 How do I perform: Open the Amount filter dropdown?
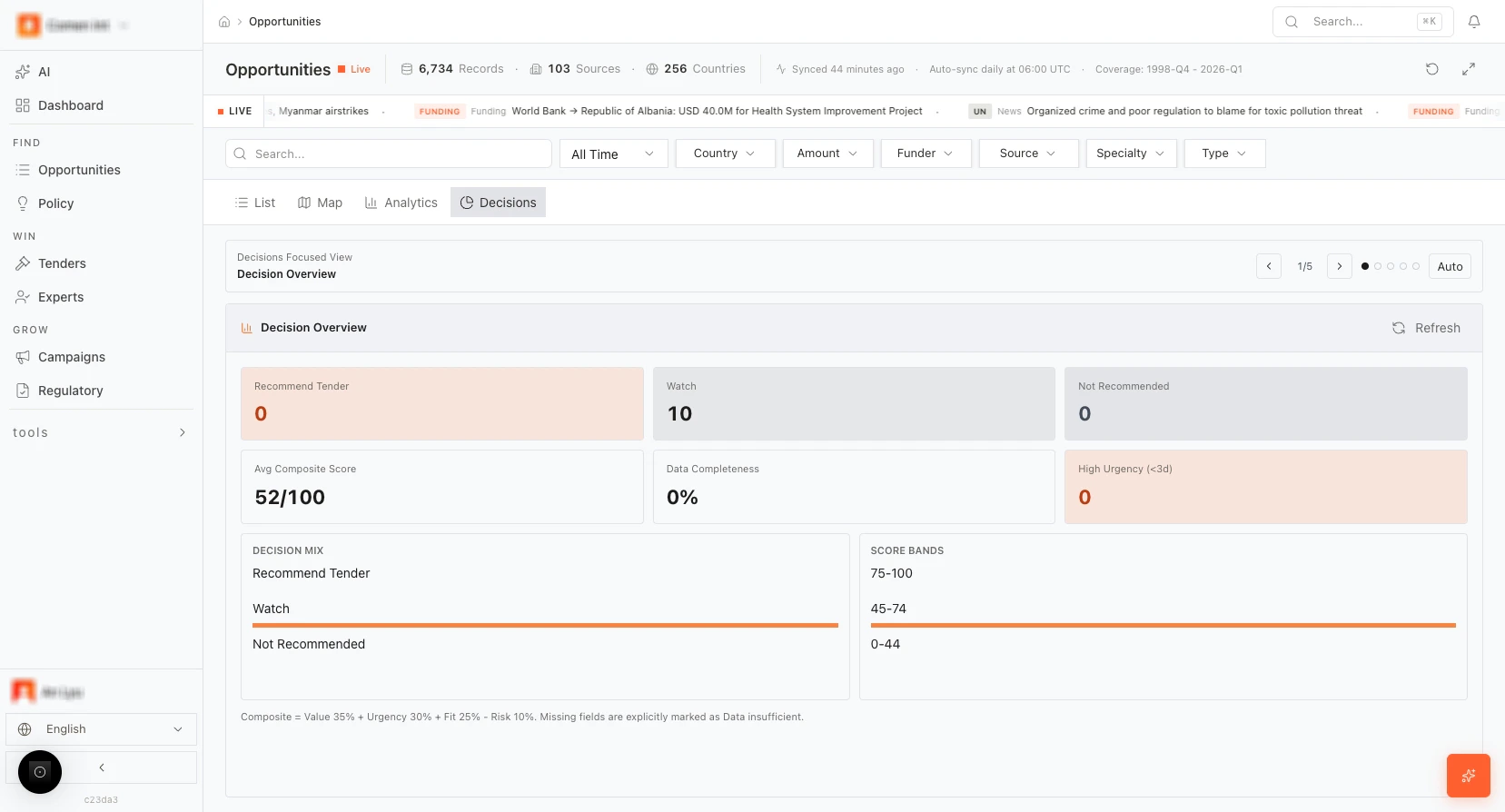pyautogui.click(x=828, y=153)
